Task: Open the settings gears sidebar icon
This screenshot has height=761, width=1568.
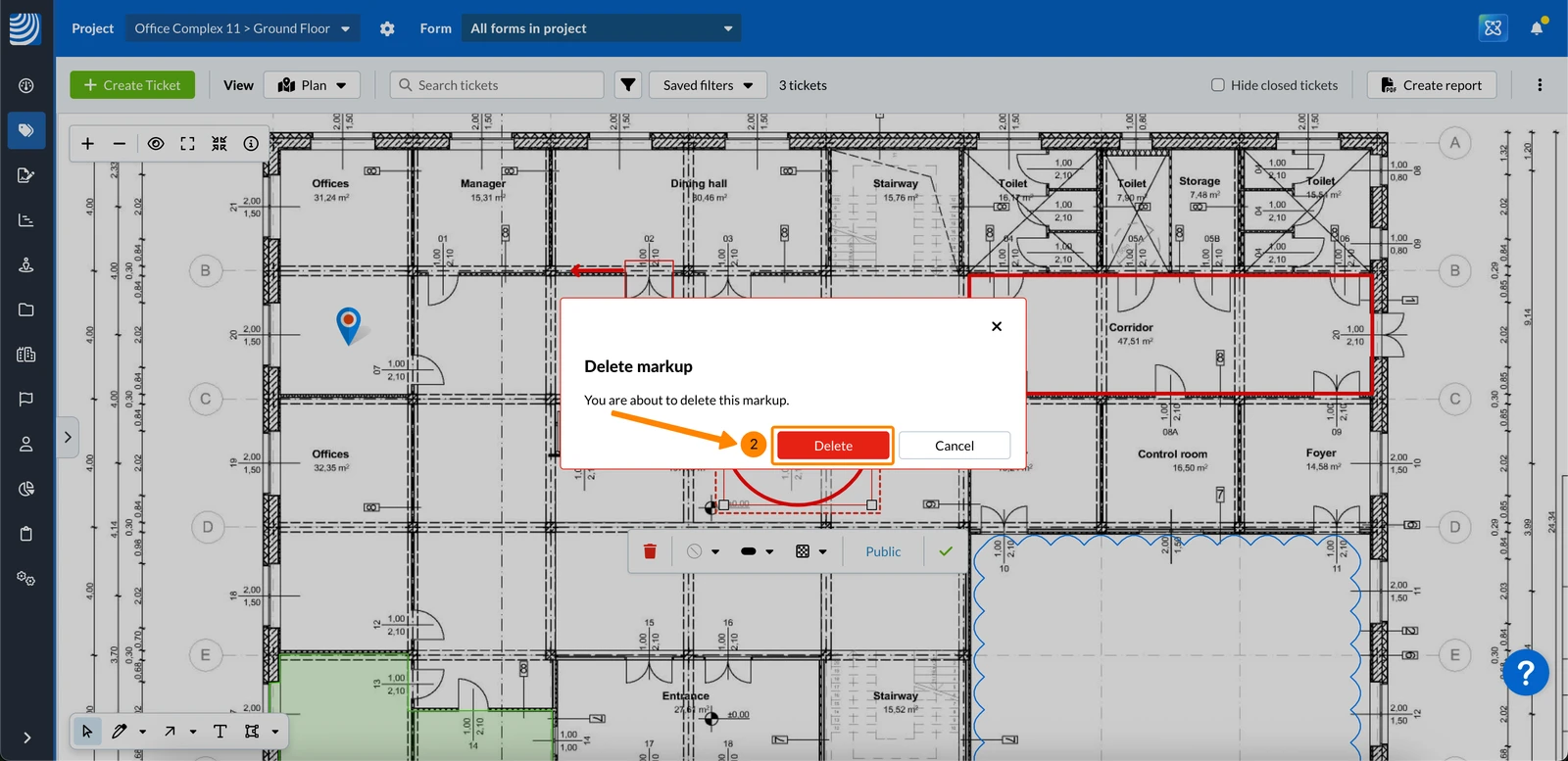Action: (26, 579)
